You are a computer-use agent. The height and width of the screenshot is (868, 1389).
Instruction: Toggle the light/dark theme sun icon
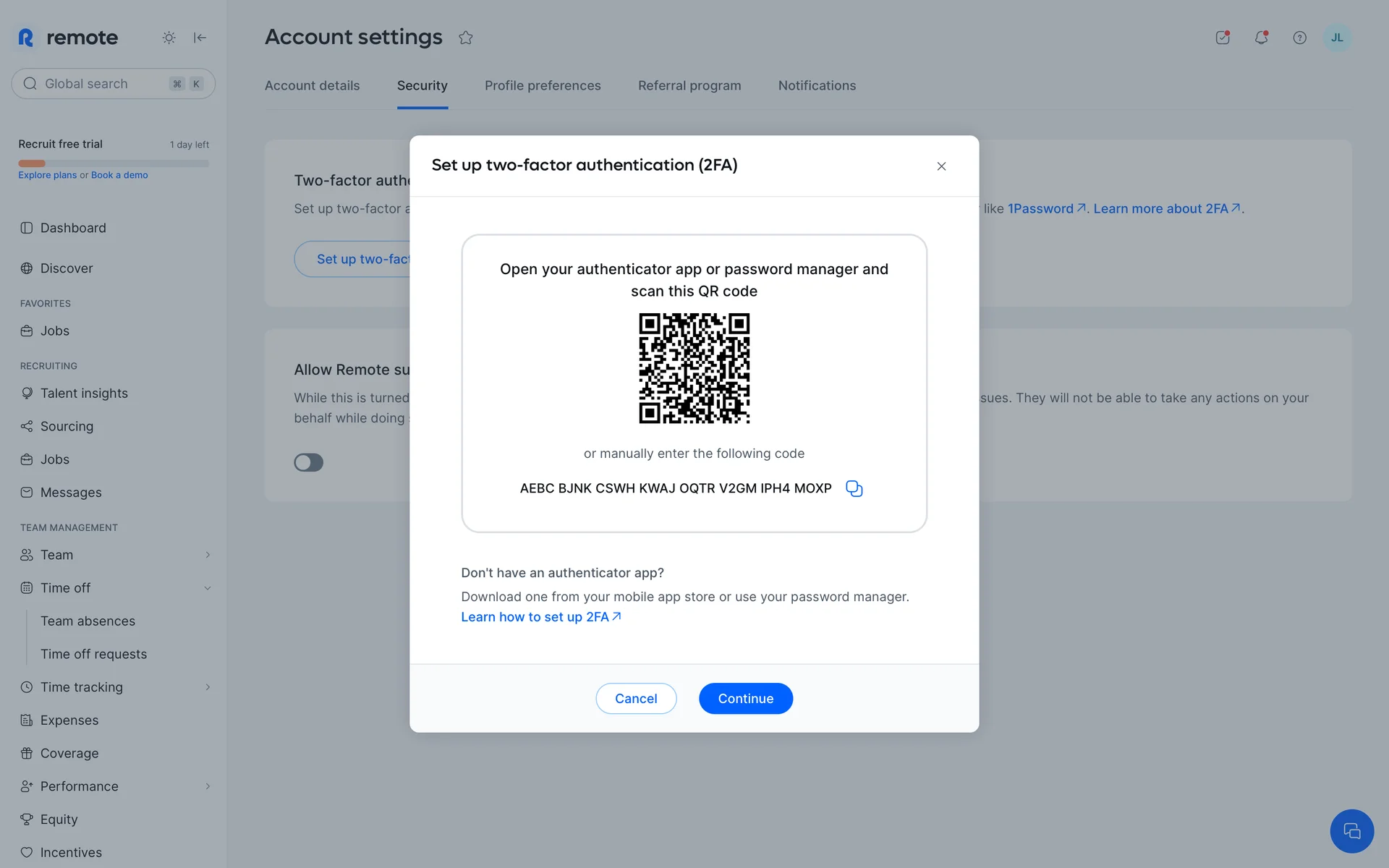169,38
